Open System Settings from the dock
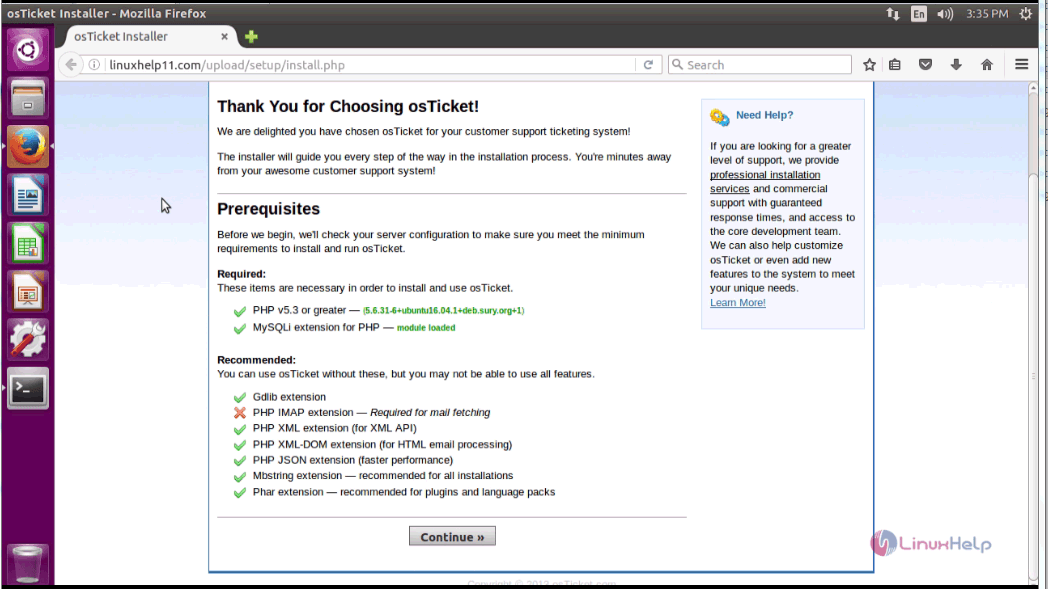Screen dimensions: 1048x589 coord(27,340)
